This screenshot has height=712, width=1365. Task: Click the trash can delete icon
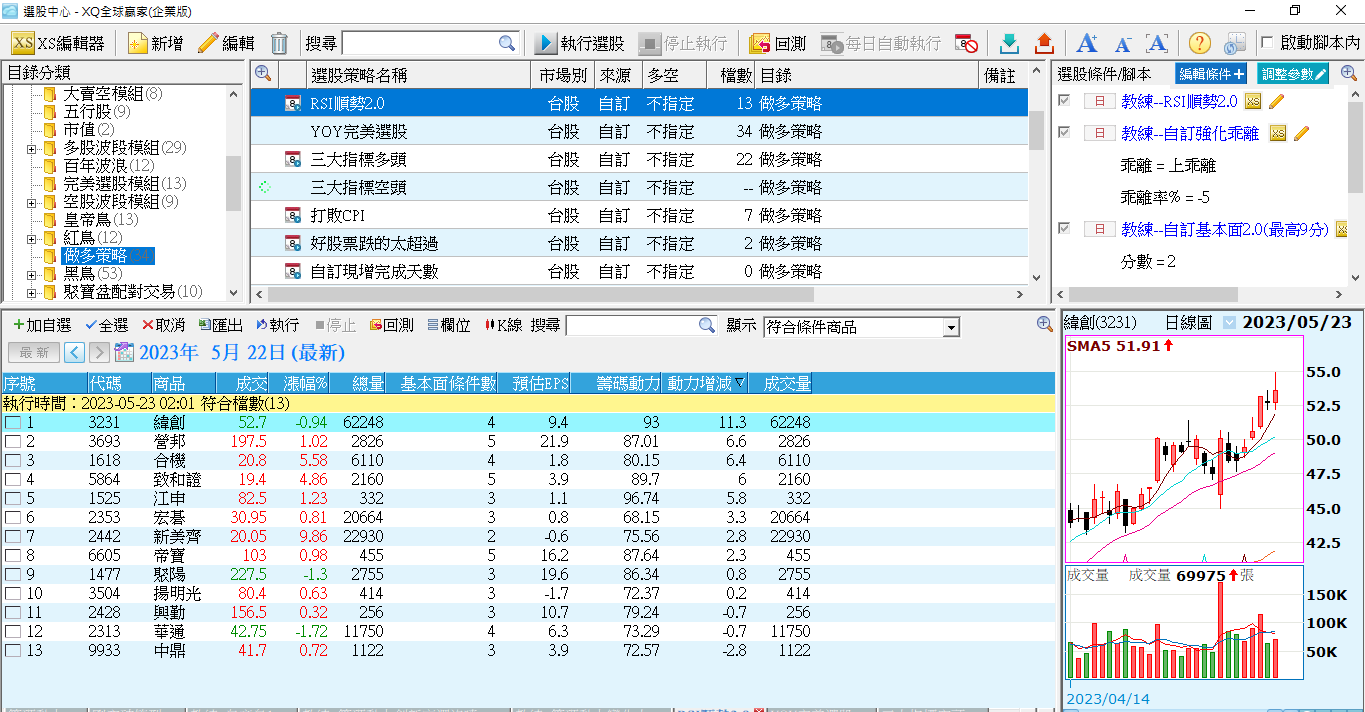click(280, 43)
